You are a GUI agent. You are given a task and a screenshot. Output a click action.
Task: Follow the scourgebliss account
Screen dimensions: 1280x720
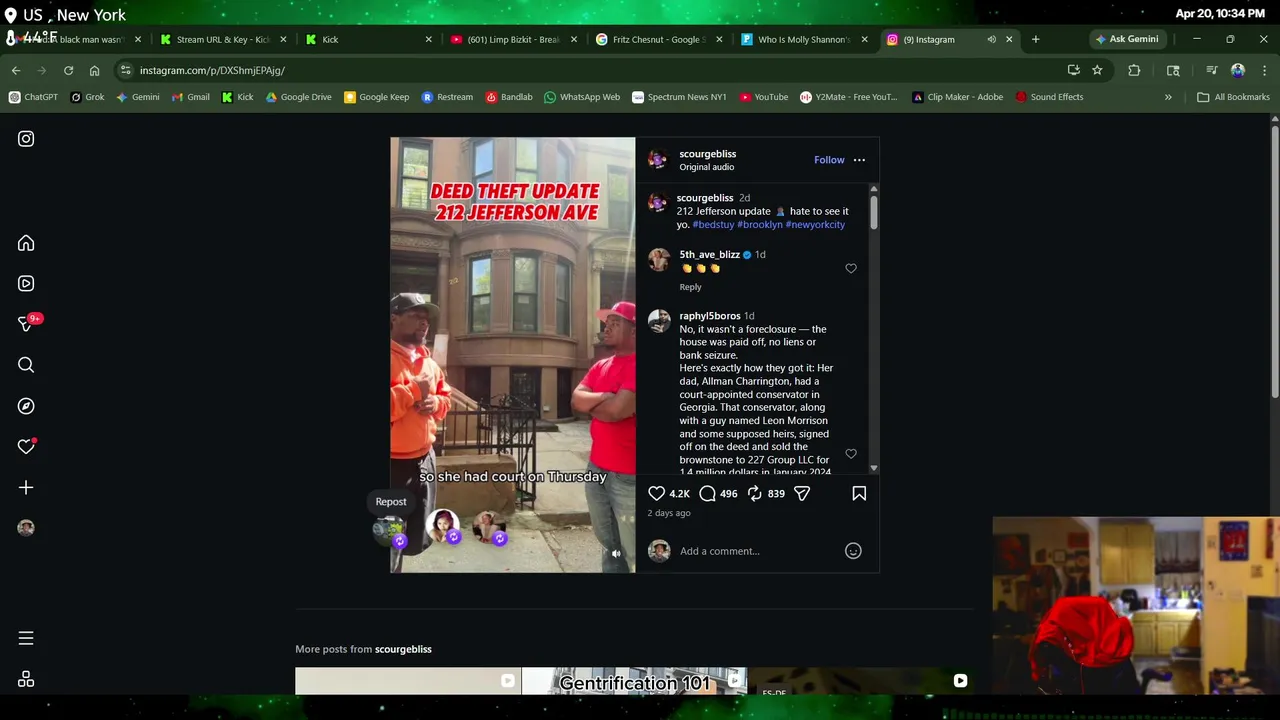[x=829, y=160]
